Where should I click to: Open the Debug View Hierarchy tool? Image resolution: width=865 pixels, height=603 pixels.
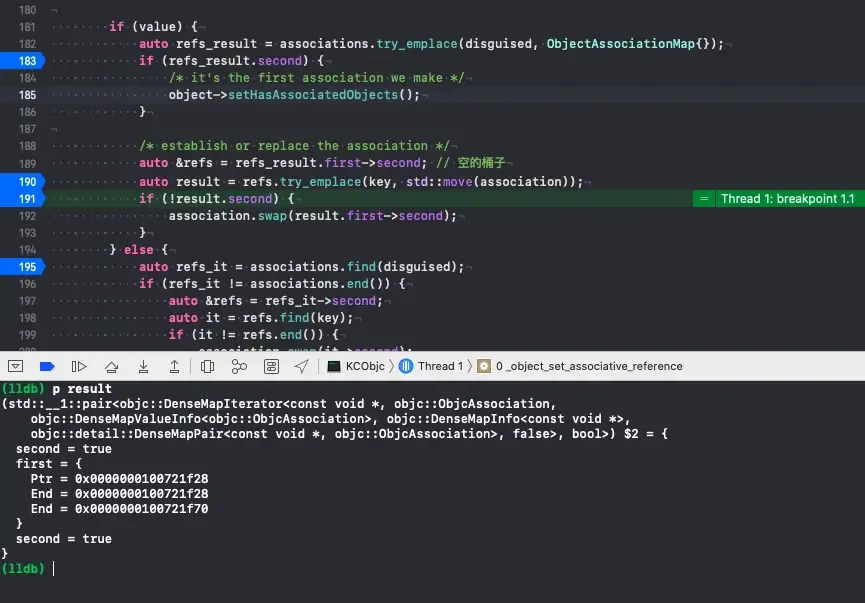[x=207, y=366]
